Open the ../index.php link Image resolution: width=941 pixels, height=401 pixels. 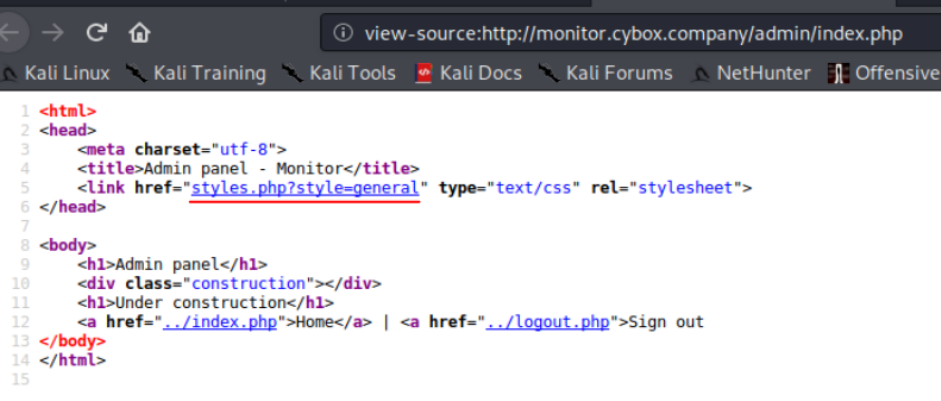pos(211,321)
